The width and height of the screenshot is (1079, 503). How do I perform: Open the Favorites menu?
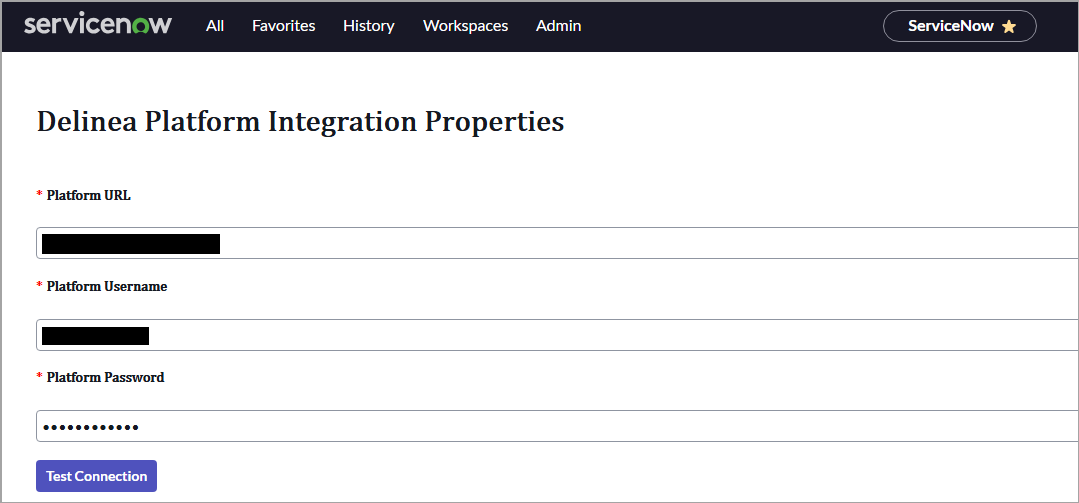(283, 26)
